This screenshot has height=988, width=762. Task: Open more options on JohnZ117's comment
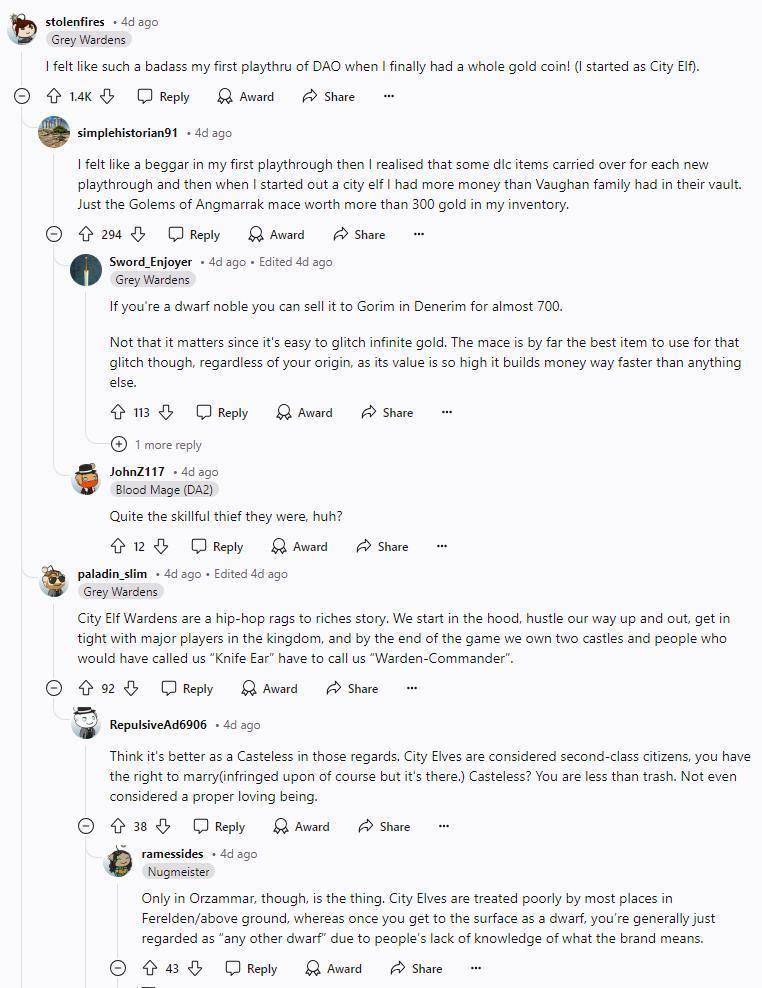coord(442,546)
